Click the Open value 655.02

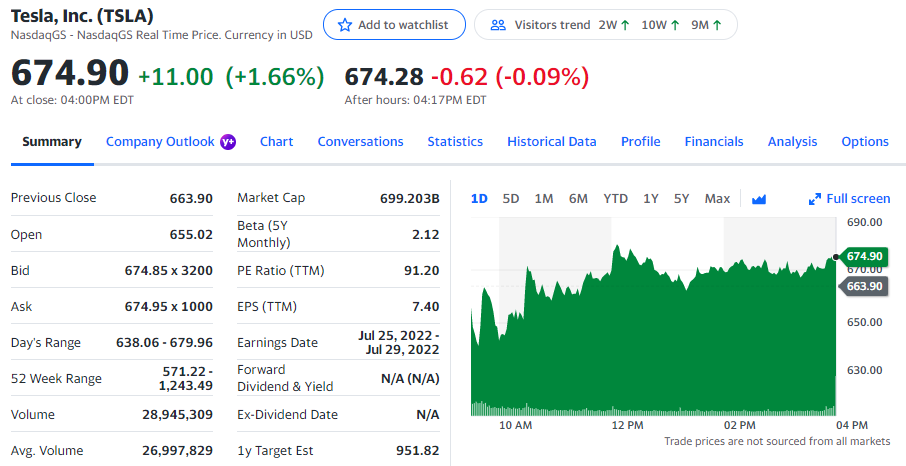click(x=191, y=235)
